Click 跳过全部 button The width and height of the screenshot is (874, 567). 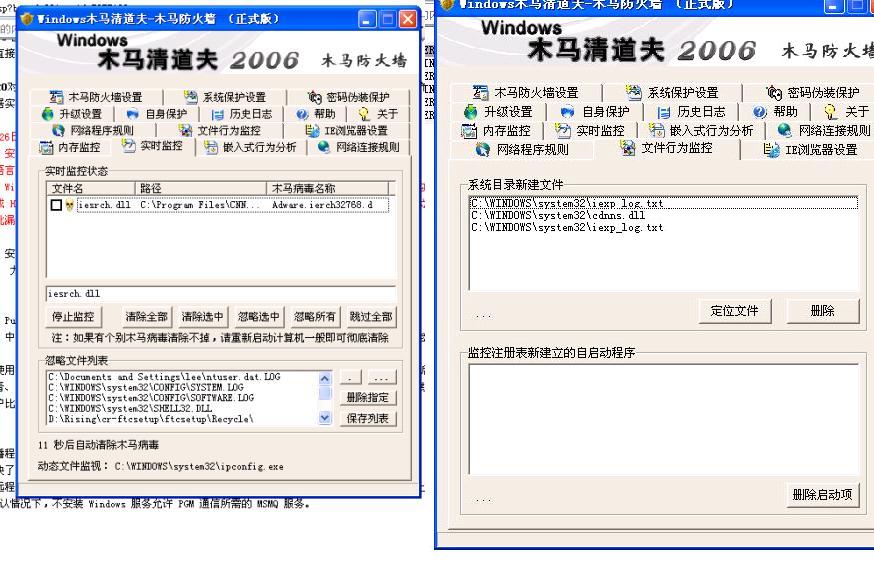pyautogui.click(x=371, y=317)
